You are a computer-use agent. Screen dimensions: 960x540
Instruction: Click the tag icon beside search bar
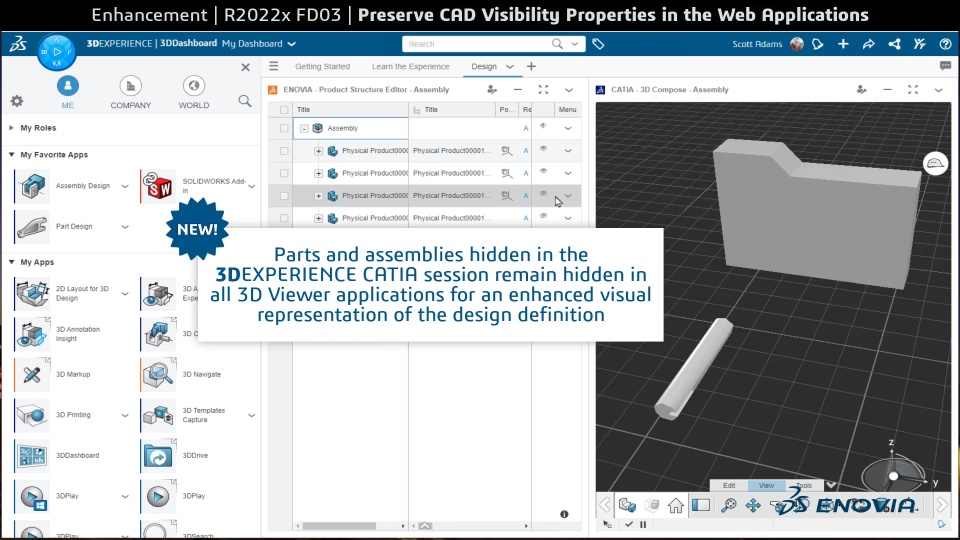[598, 43]
